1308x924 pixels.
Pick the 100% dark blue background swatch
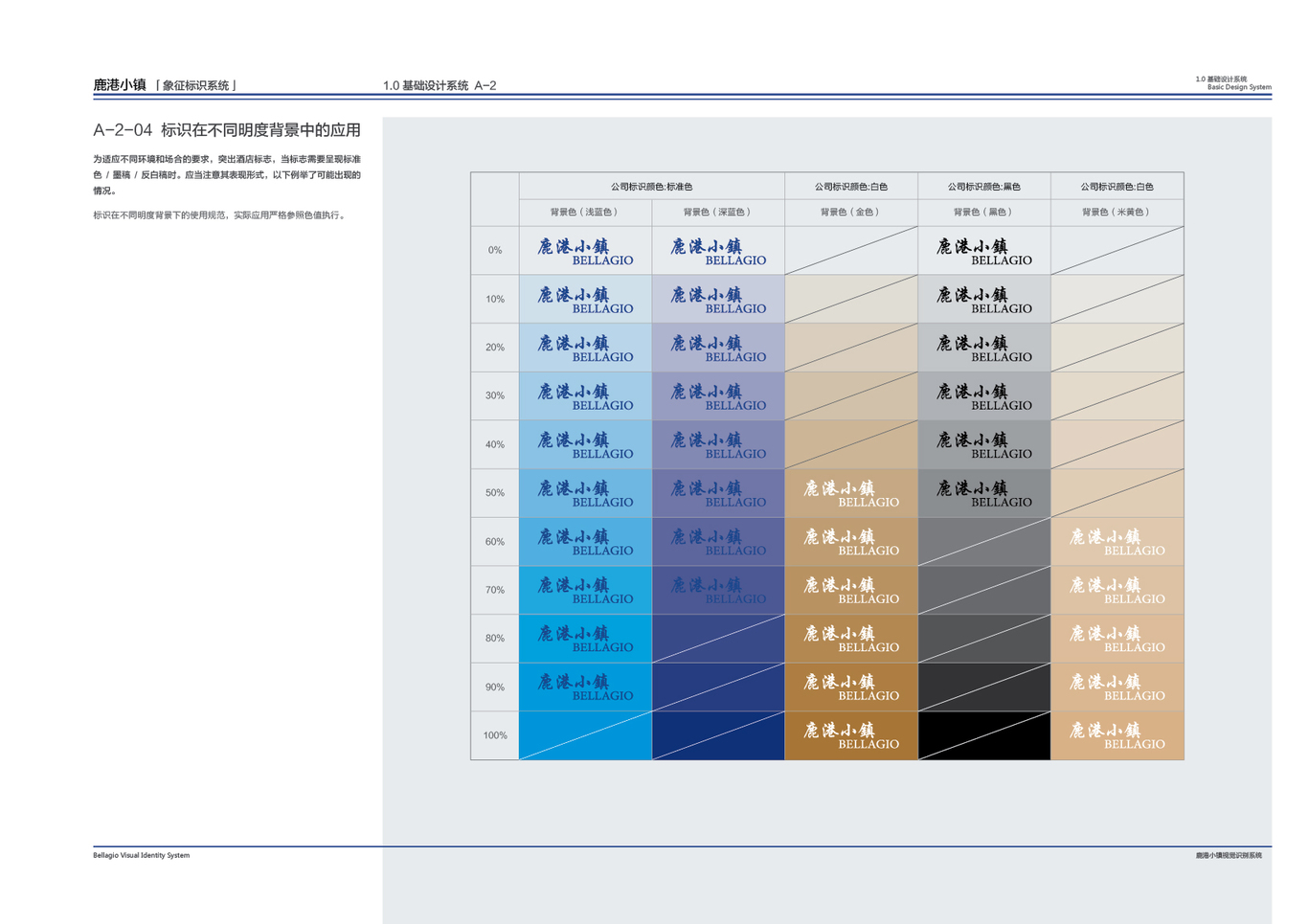click(x=718, y=735)
